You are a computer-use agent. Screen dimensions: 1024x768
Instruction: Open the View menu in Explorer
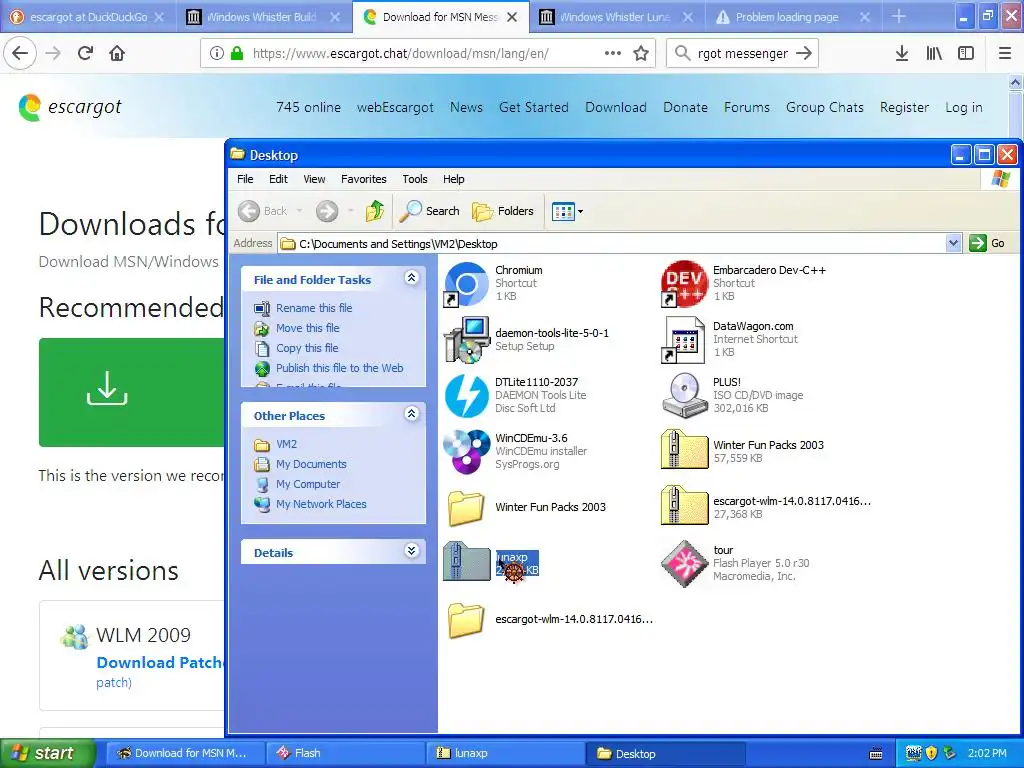[x=314, y=179]
